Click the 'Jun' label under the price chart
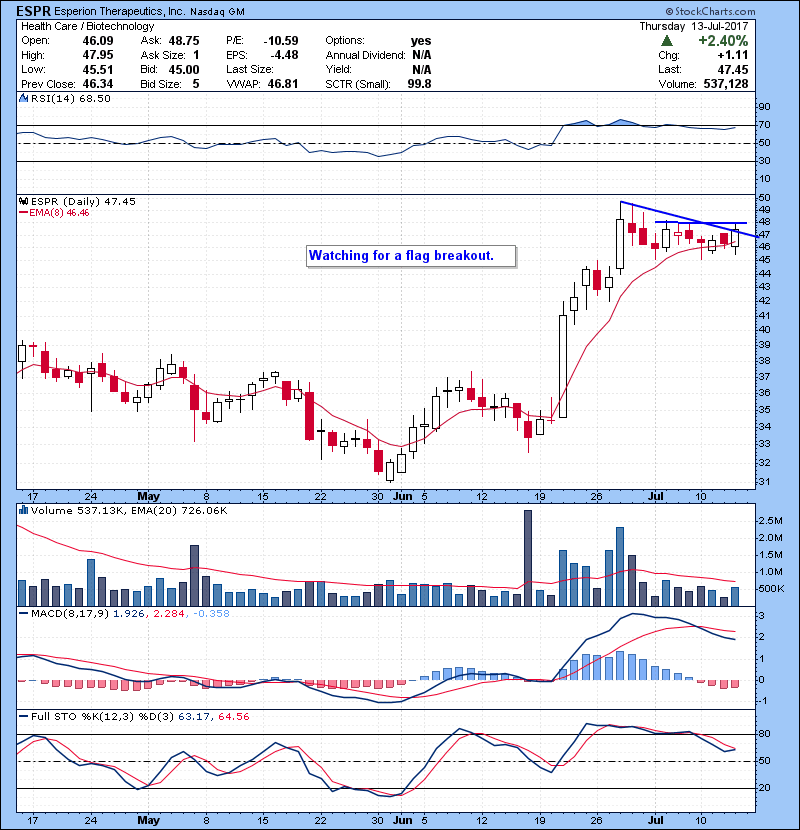The image size is (800, 830). [402, 496]
